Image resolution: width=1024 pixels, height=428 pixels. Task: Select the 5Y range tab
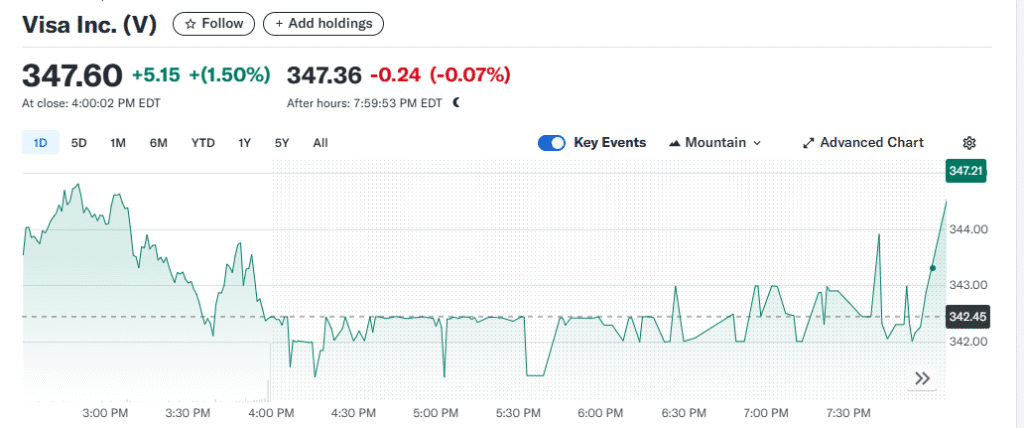point(281,142)
